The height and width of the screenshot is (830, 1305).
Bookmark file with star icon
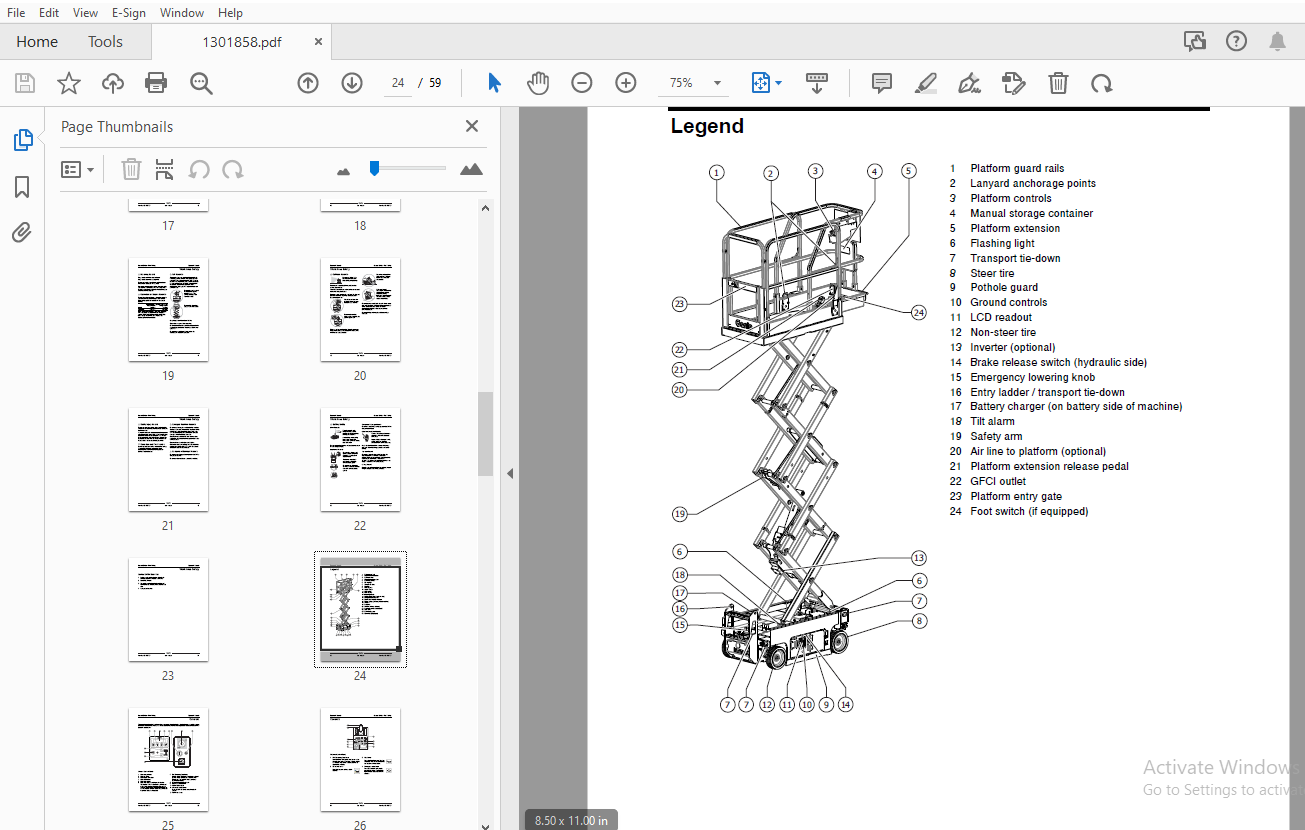[x=68, y=83]
